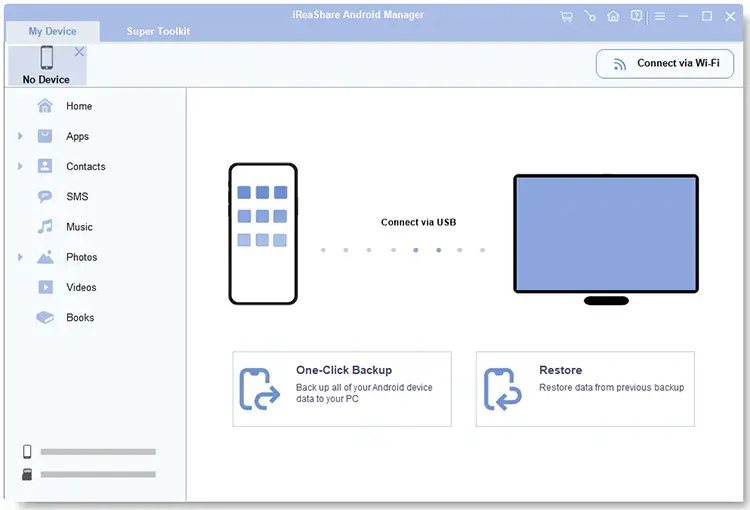The width and height of the screenshot is (750, 510).
Task: Click the Videos play icon
Action: (45, 287)
